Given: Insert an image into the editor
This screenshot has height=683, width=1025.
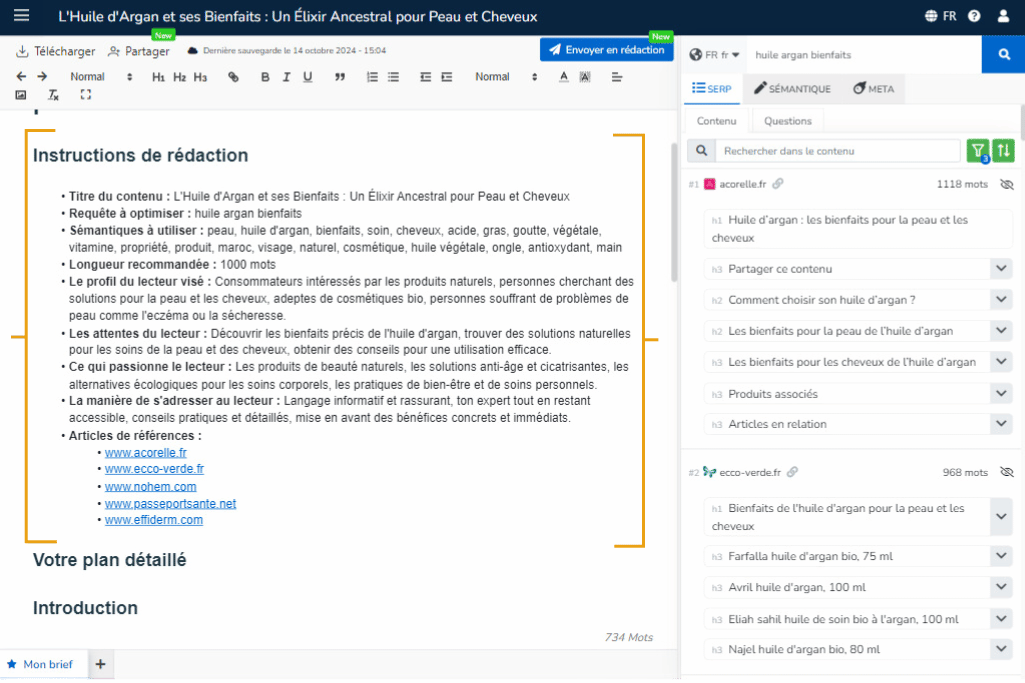Looking at the screenshot, I should click(x=21, y=95).
